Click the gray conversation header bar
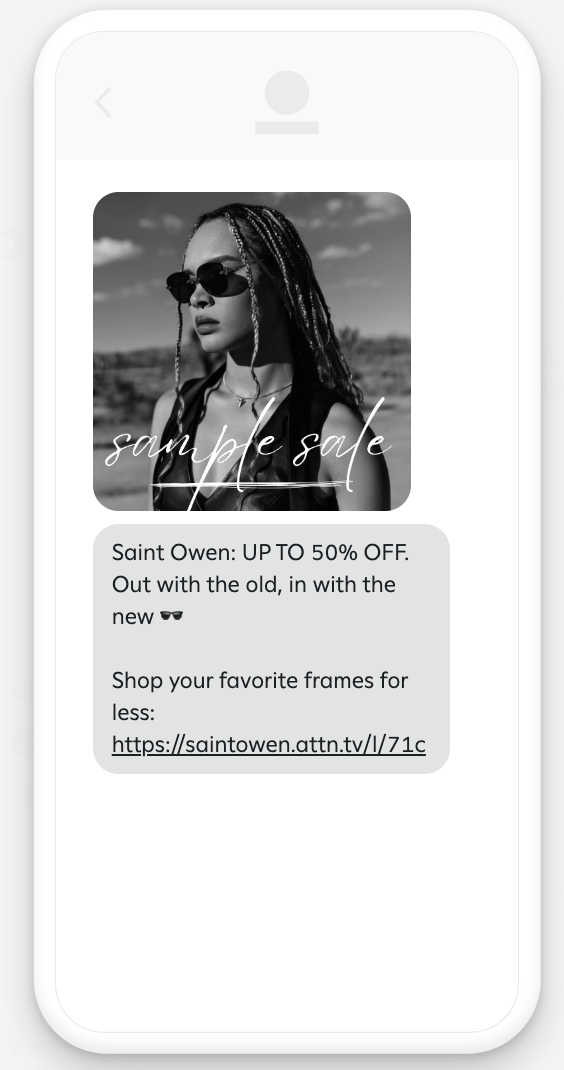Image resolution: width=564 pixels, height=1070 pixels. click(287, 96)
